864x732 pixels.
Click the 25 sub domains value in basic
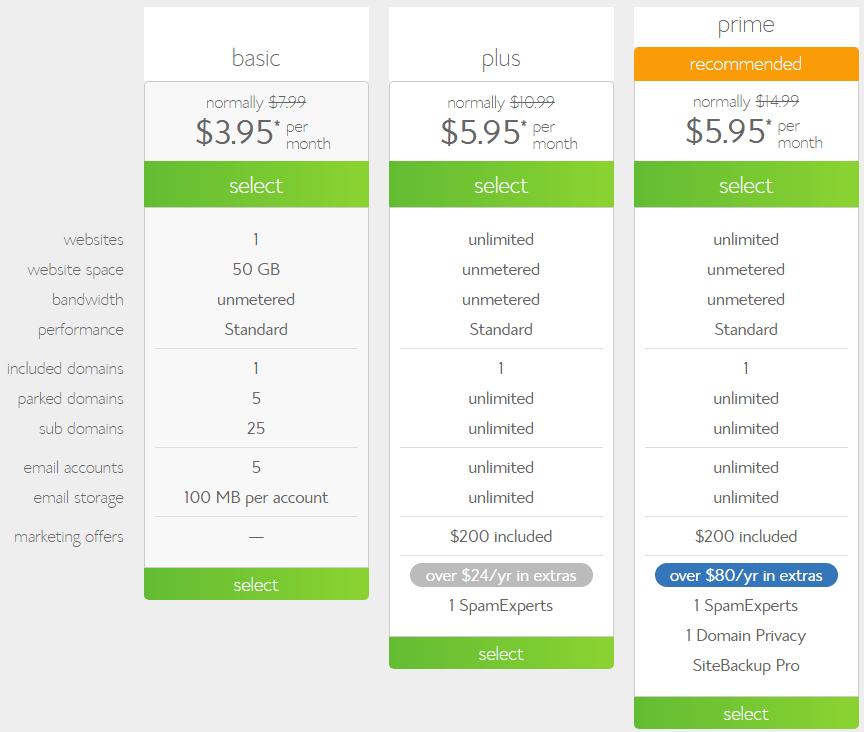point(256,428)
